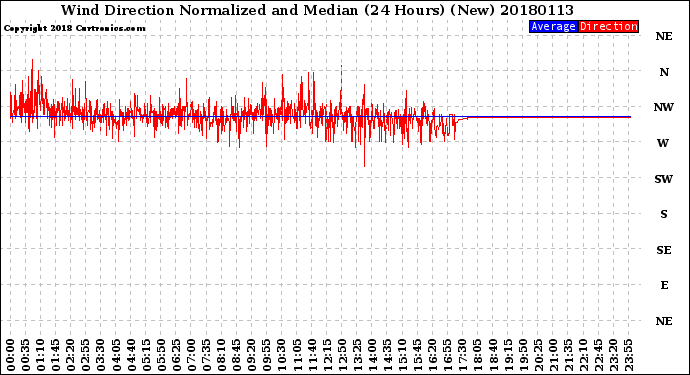Click the 22:10 time axis label
Viewport: 690px width, 375px height.
(x=583, y=355)
